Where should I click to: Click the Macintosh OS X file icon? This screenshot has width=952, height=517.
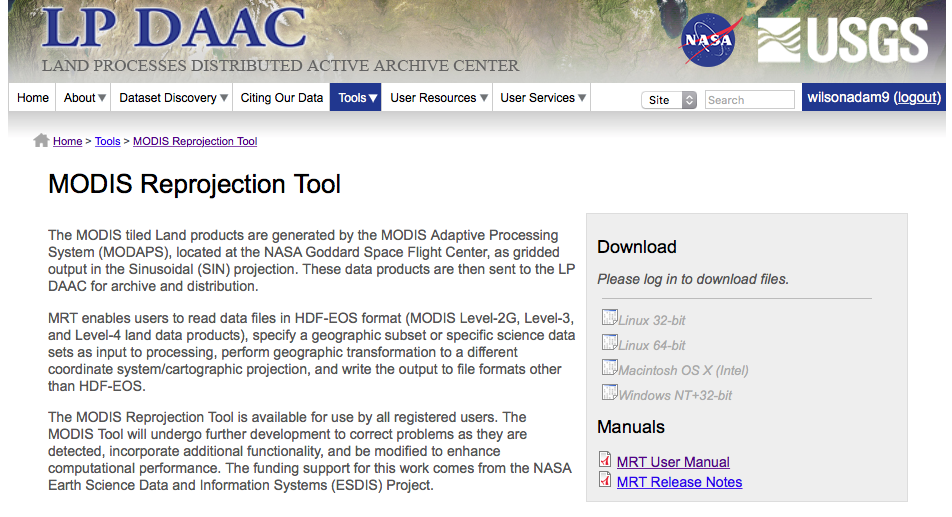tap(609, 368)
